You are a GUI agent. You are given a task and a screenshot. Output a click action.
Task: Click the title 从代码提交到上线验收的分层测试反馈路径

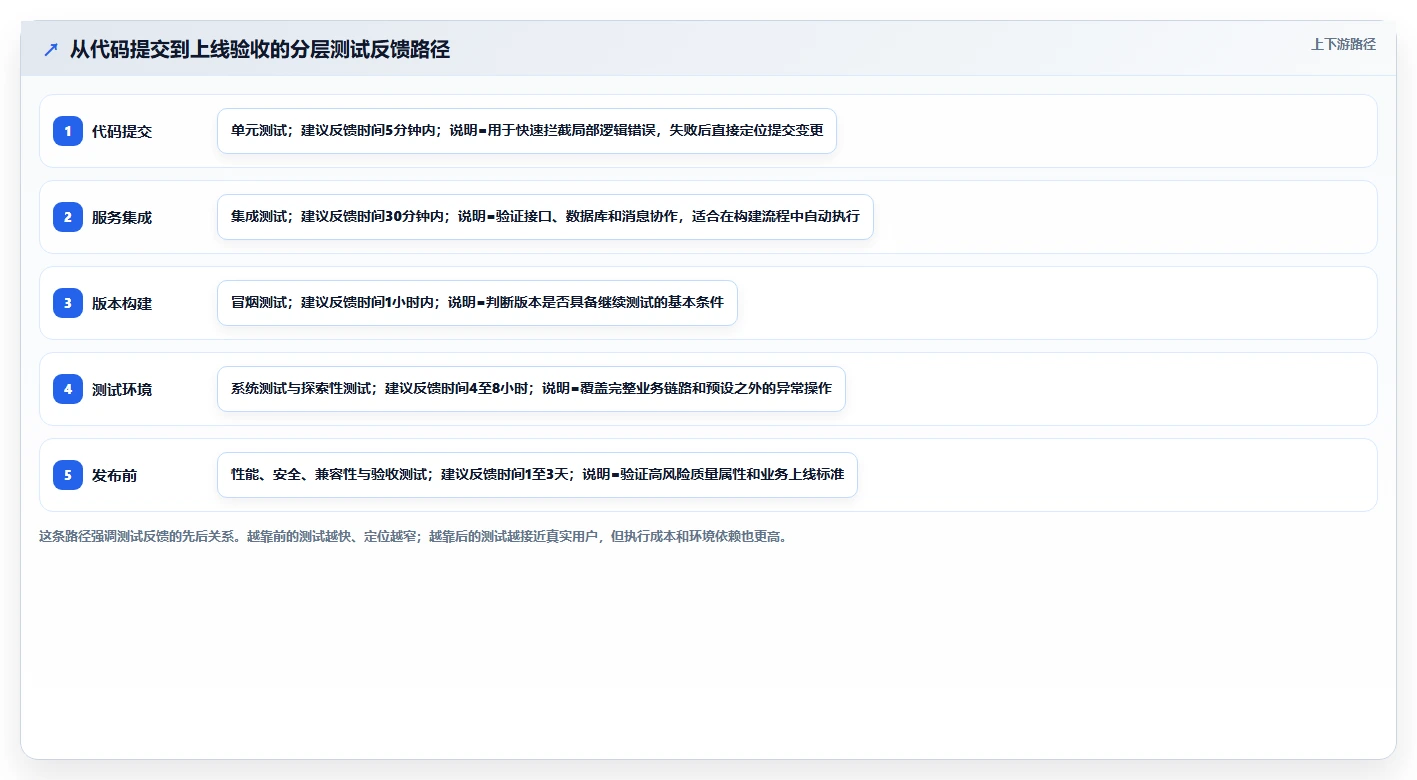tap(260, 49)
